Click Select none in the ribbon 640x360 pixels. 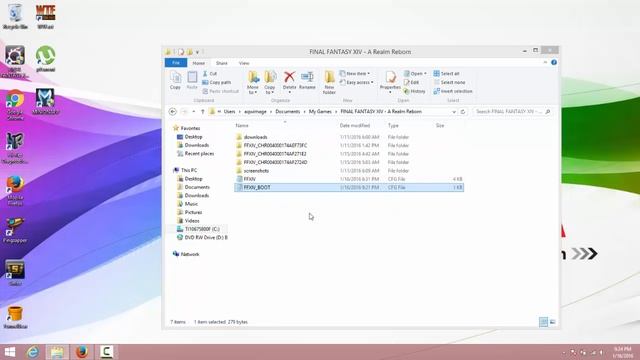click(449, 82)
